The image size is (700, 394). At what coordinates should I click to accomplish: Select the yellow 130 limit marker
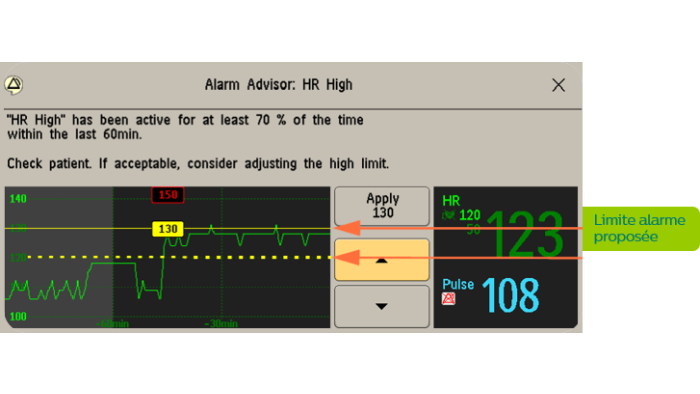coord(168,229)
